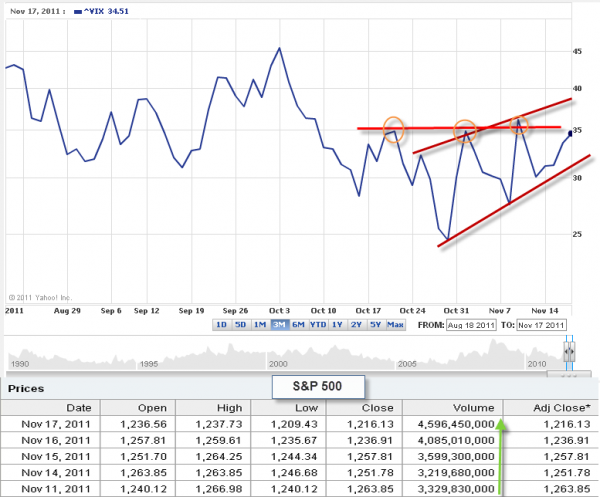Select the 5D time range button

pyautogui.click(x=239, y=325)
